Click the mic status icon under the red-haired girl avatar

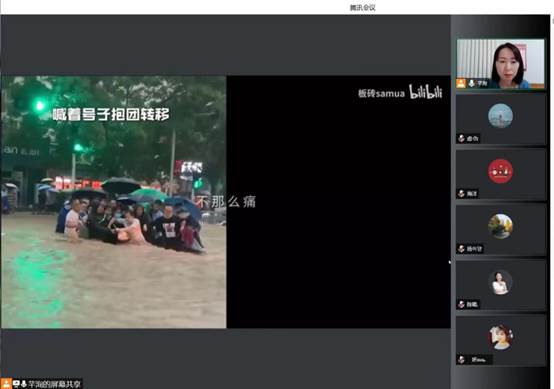[x=461, y=360]
